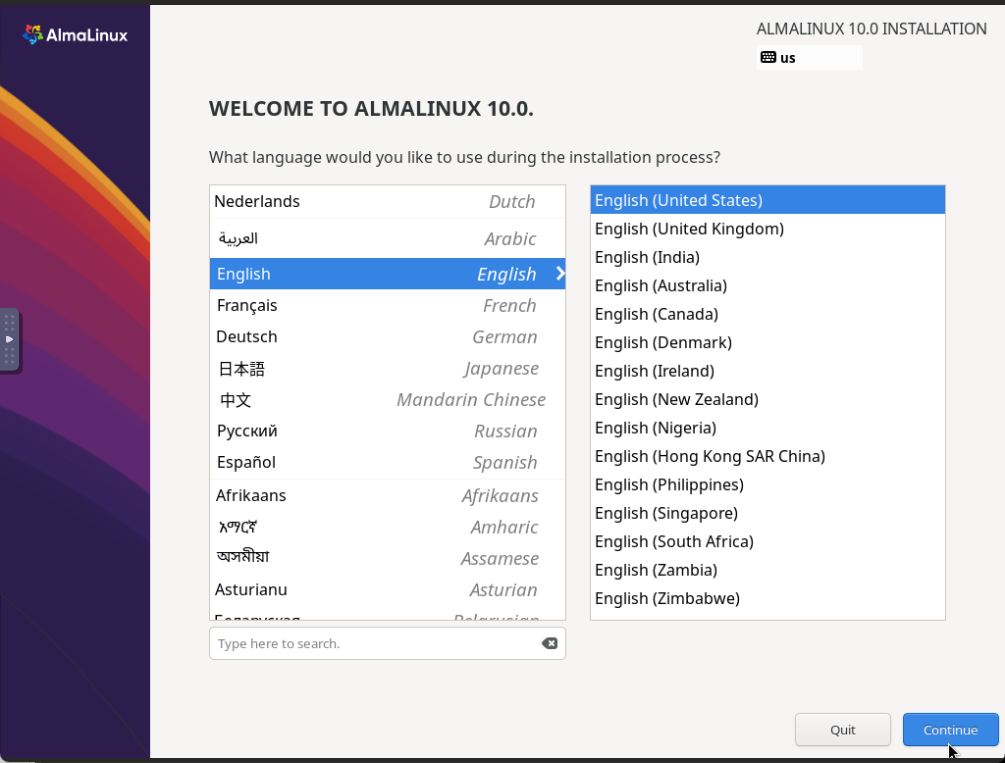
Task: Click the language search input field
Action: (387, 643)
